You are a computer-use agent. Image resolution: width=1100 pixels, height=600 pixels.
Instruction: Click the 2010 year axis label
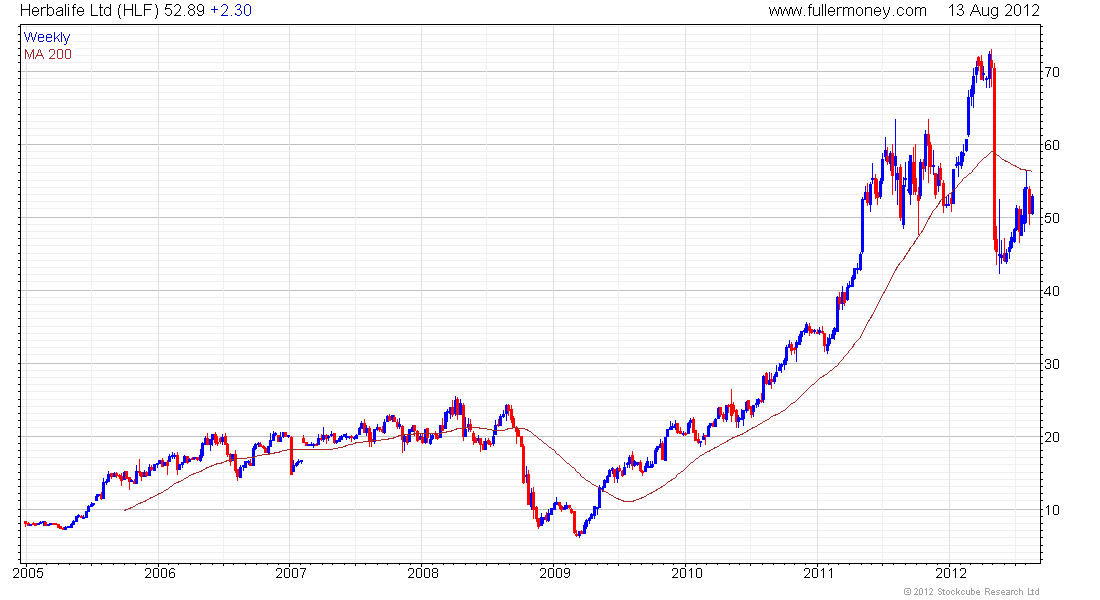(x=687, y=573)
